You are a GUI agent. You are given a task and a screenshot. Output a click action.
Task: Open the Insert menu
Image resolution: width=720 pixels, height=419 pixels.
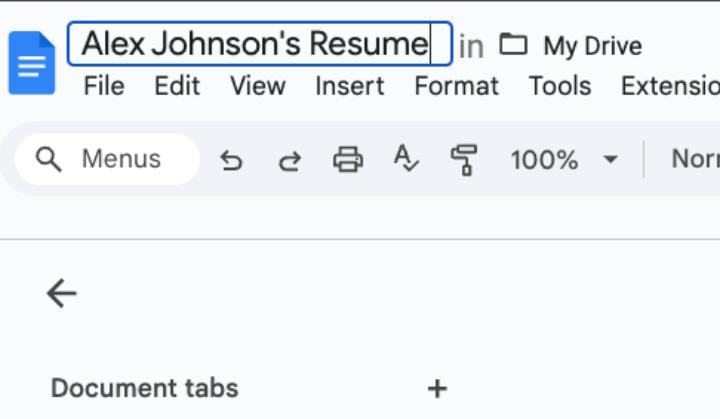point(350,86)
